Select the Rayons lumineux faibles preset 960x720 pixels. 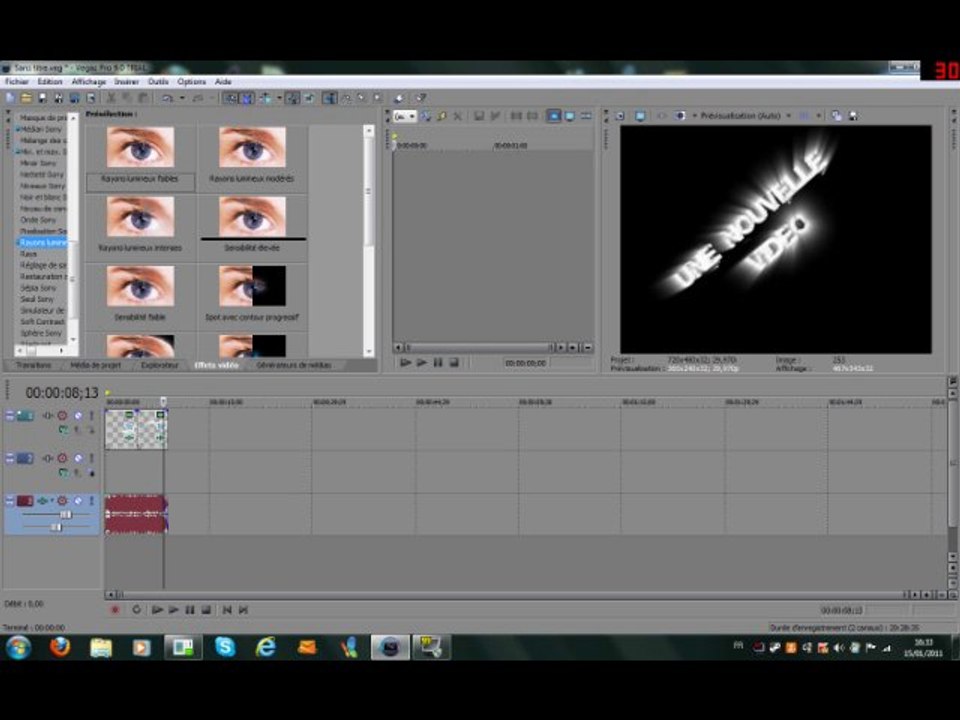(x=140, y=157)
